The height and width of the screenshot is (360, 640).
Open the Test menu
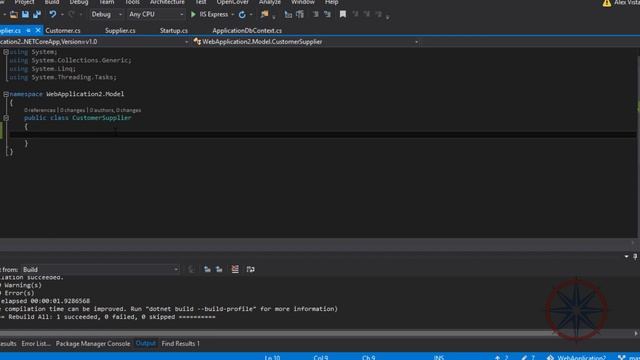click(x=200, y=2)
